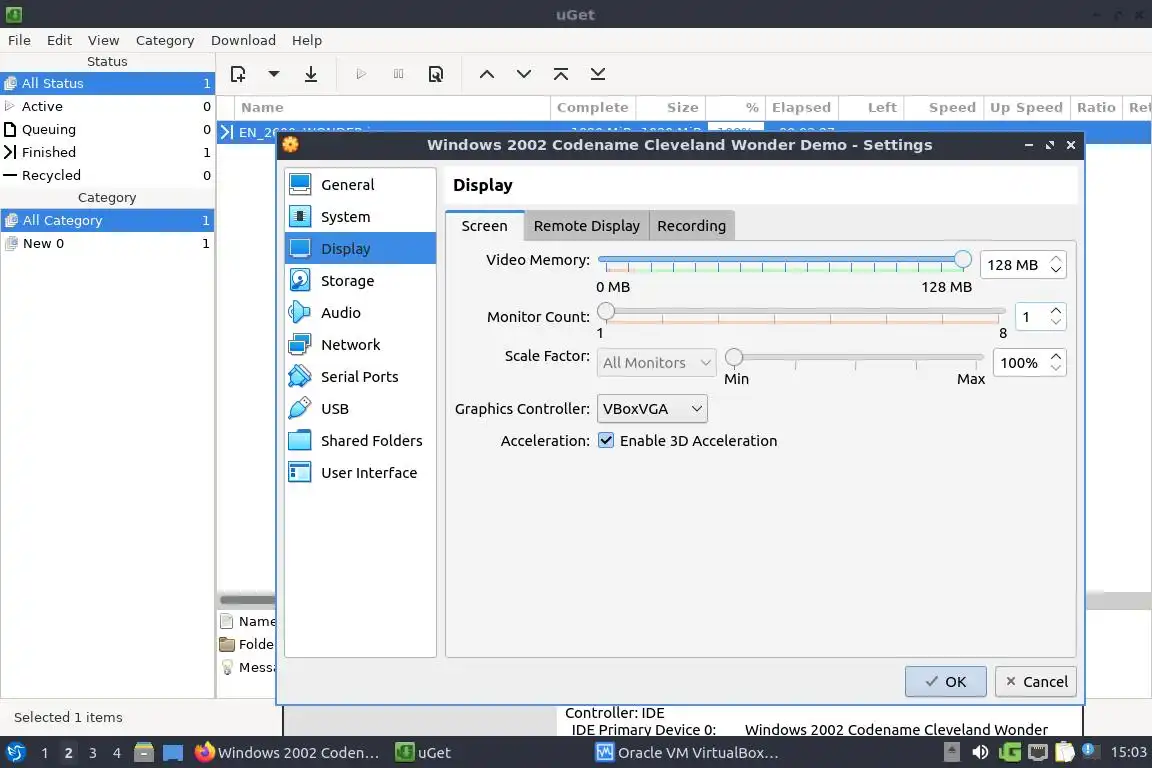Click the uGet taskbar entry
Screen dimensions: 1152x768
[423, 753]
